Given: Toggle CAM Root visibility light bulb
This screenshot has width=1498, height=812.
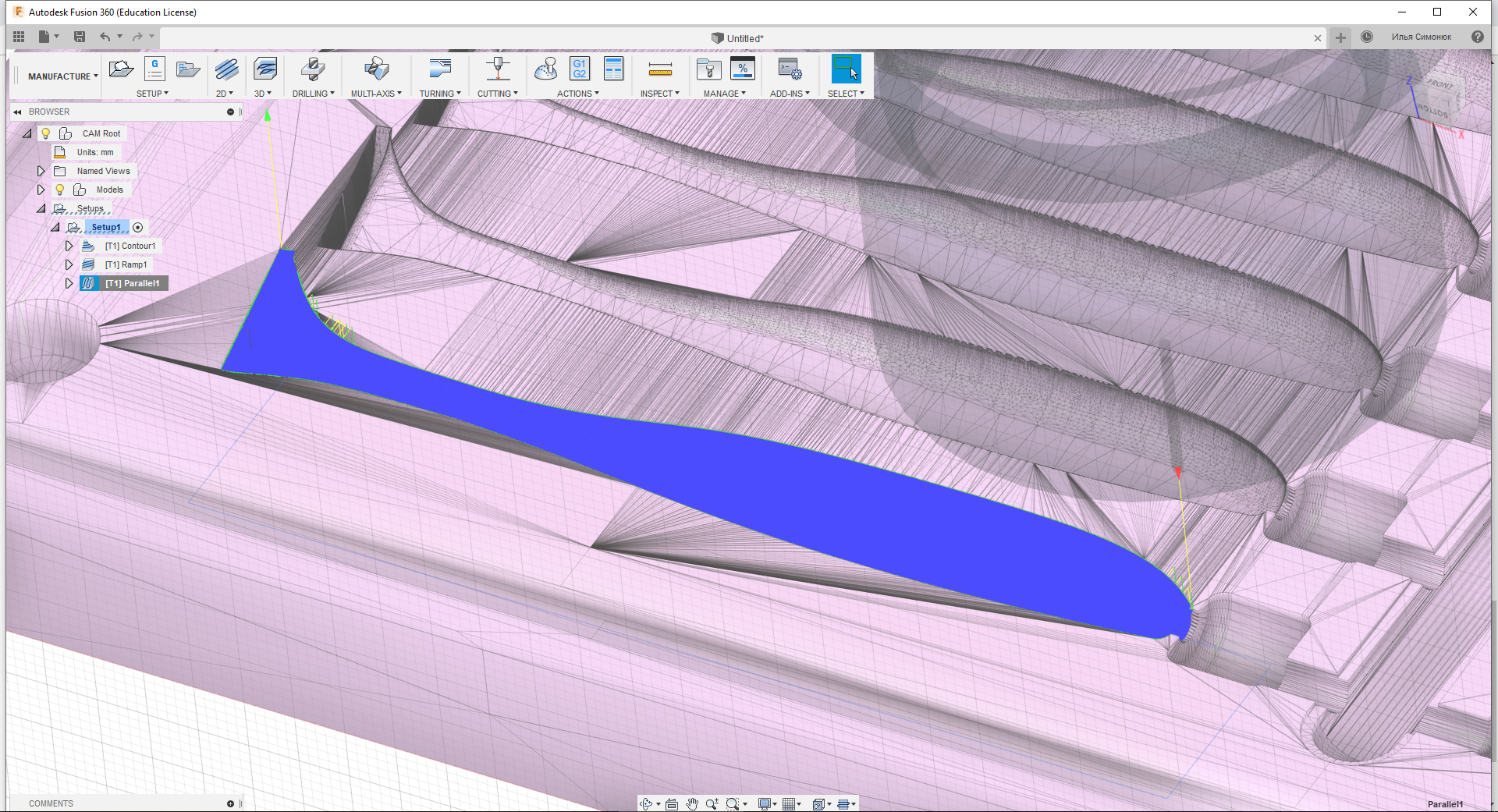Looking at the screenshot, I should [46, 133].
